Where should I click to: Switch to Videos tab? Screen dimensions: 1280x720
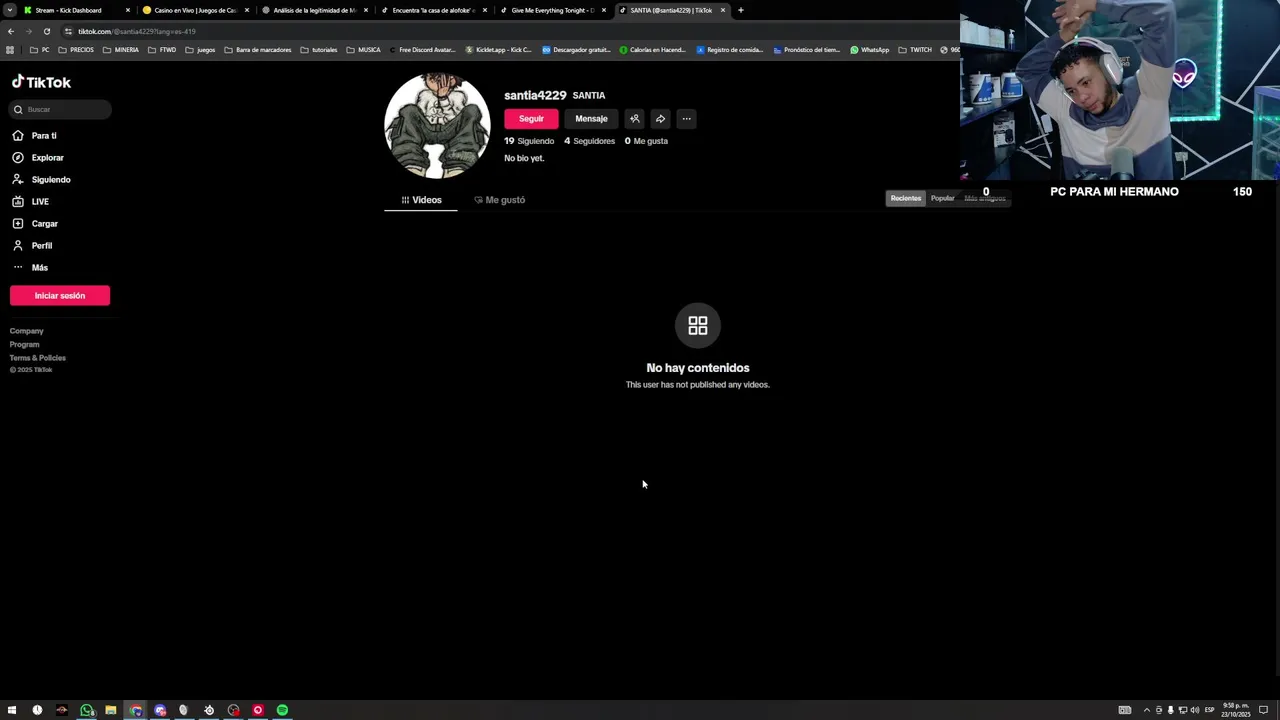[421, 200]
